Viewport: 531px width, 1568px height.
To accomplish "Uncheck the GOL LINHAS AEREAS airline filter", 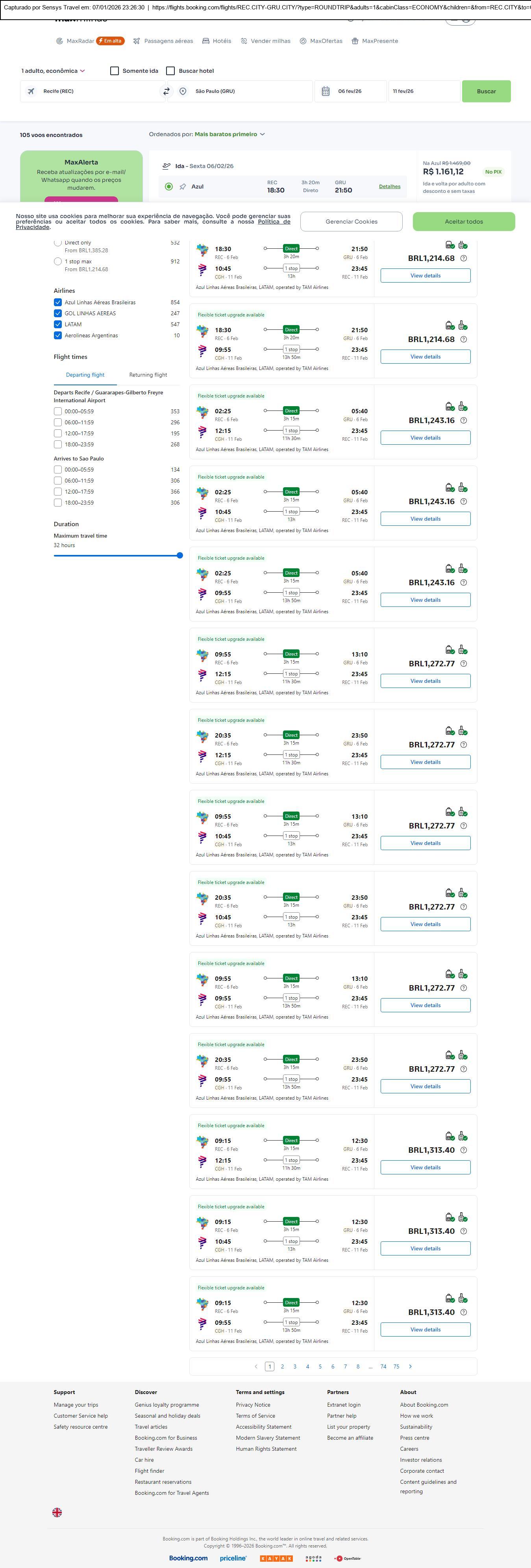I will tap(58, 313).
